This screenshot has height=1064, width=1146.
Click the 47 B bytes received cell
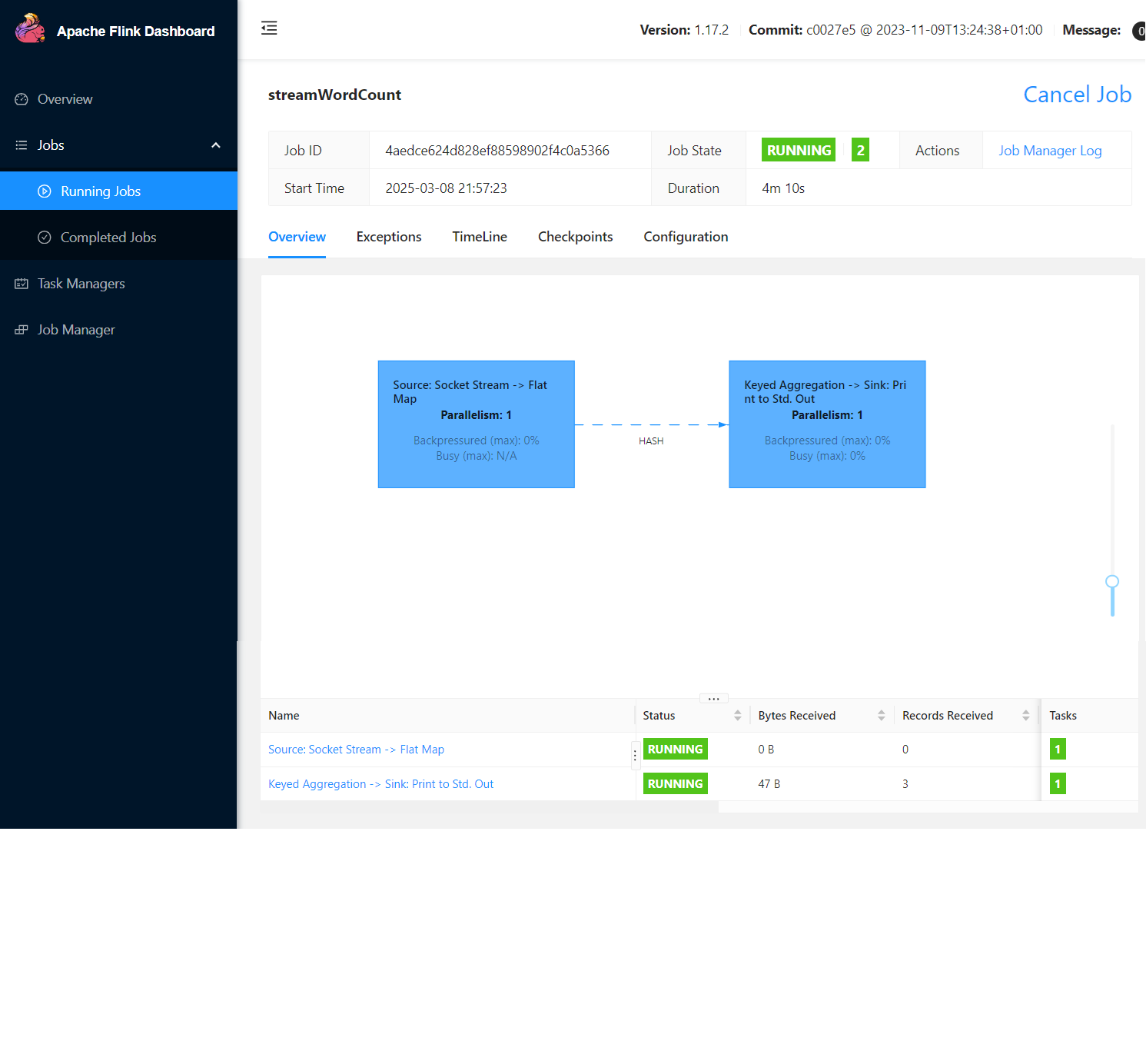click(x=769, y=784)
